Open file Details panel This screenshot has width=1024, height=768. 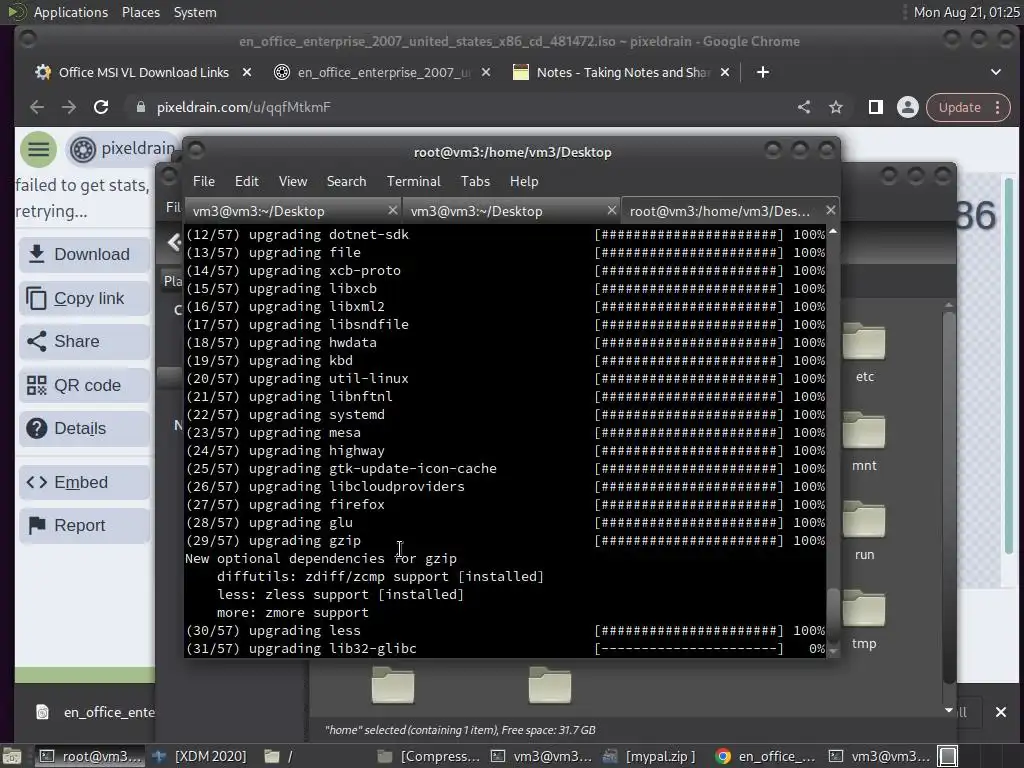point(84,428)
